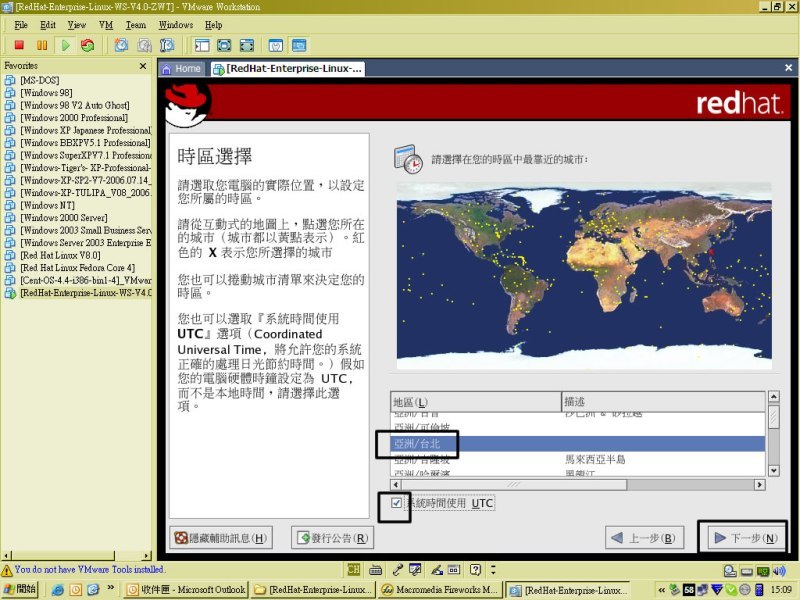Open the VM menu
This screenshot has height=600, width=800.
[x=106, y=25]
